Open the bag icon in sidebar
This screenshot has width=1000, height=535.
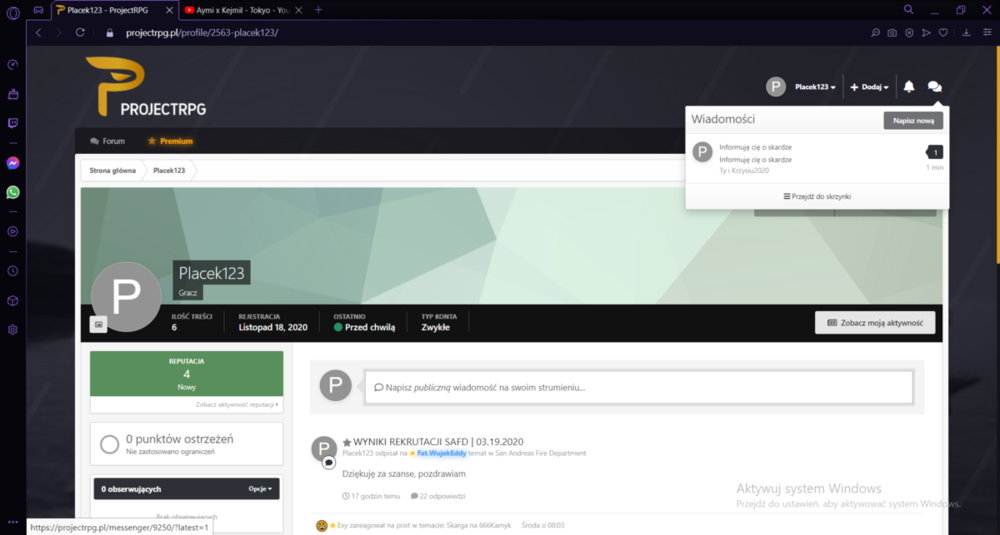pos(13,94)
